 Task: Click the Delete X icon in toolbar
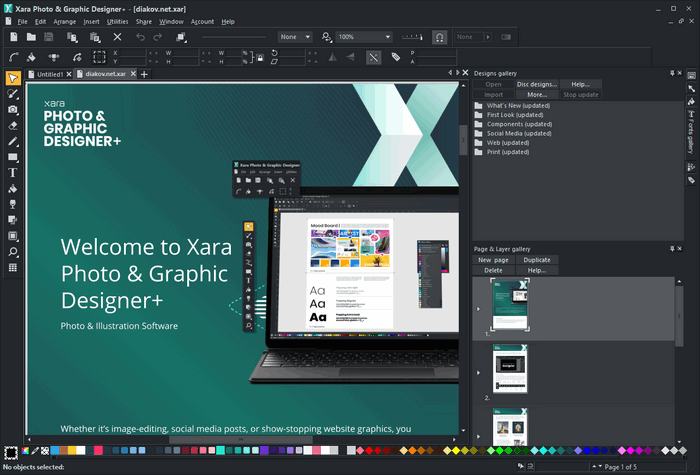[117, 37]
